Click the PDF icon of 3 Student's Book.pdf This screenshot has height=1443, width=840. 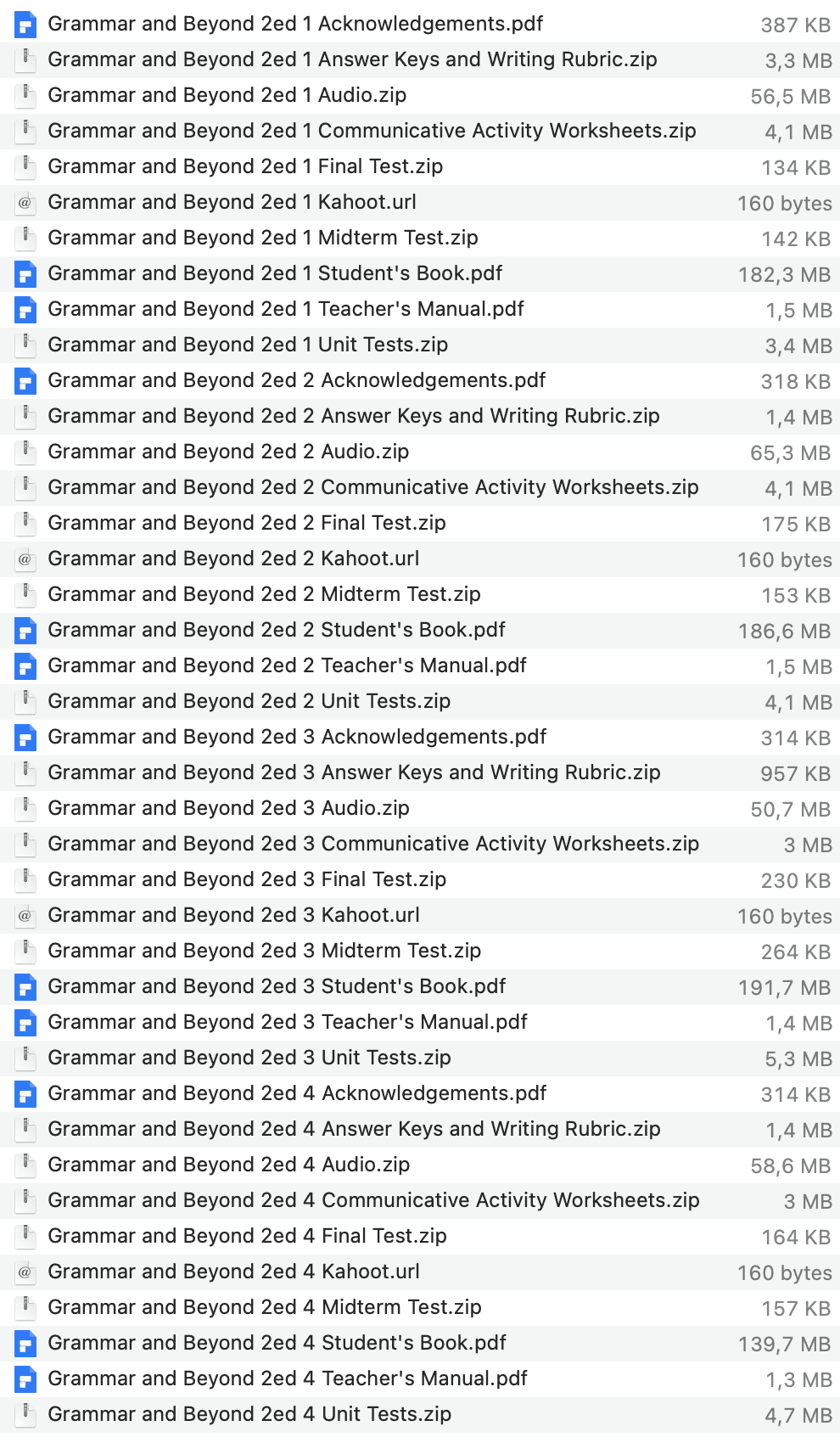click(25, 987)
